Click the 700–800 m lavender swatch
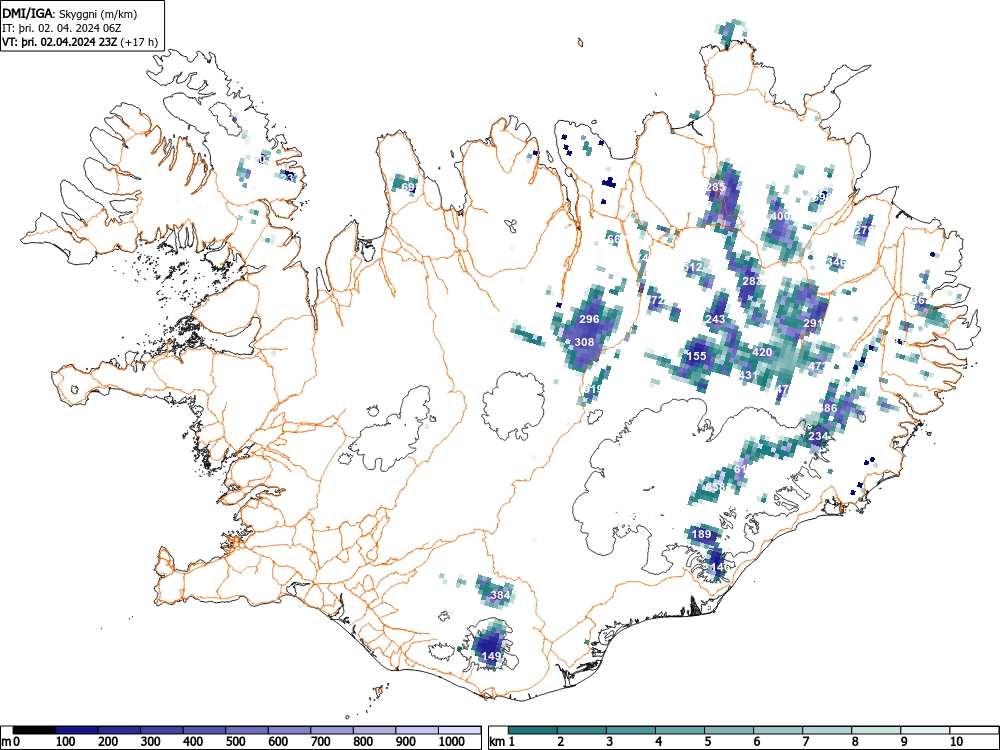 pos(332,730)
